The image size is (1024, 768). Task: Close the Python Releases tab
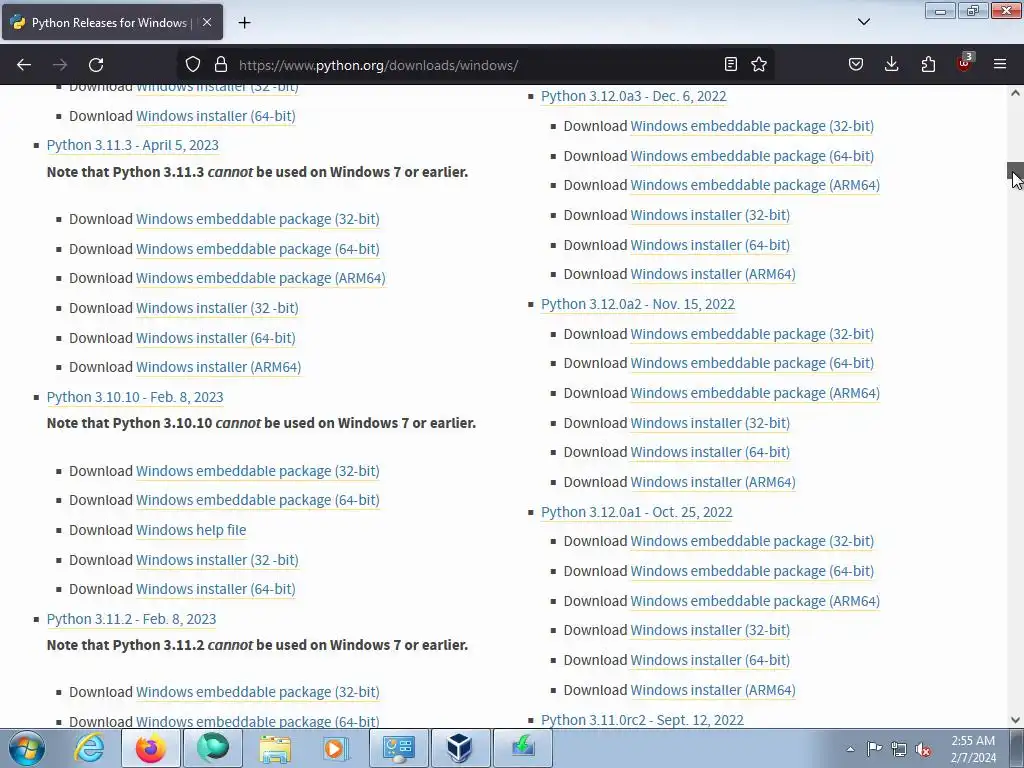[x=207, y=22]
